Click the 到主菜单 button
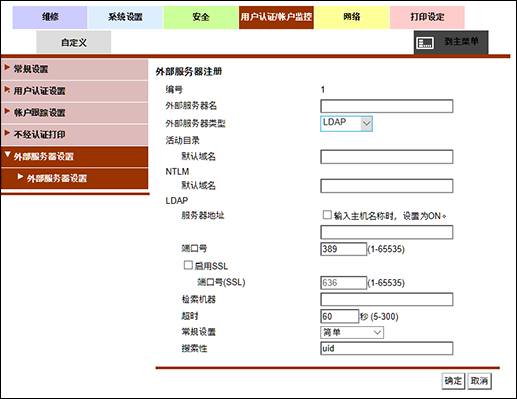The image size is (517, 399). tap(451, 42)
